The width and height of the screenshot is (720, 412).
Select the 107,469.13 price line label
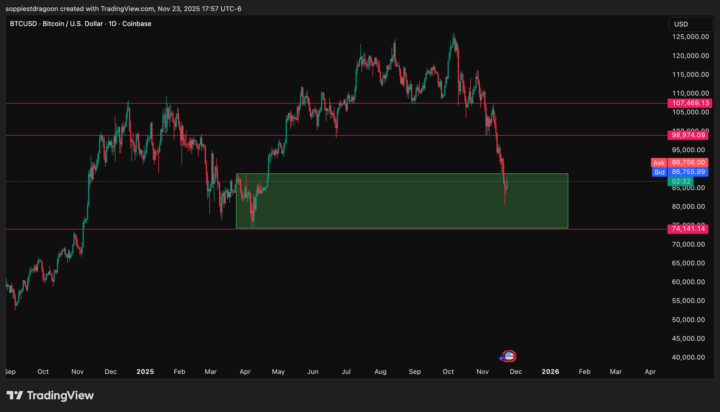(690, 103)
